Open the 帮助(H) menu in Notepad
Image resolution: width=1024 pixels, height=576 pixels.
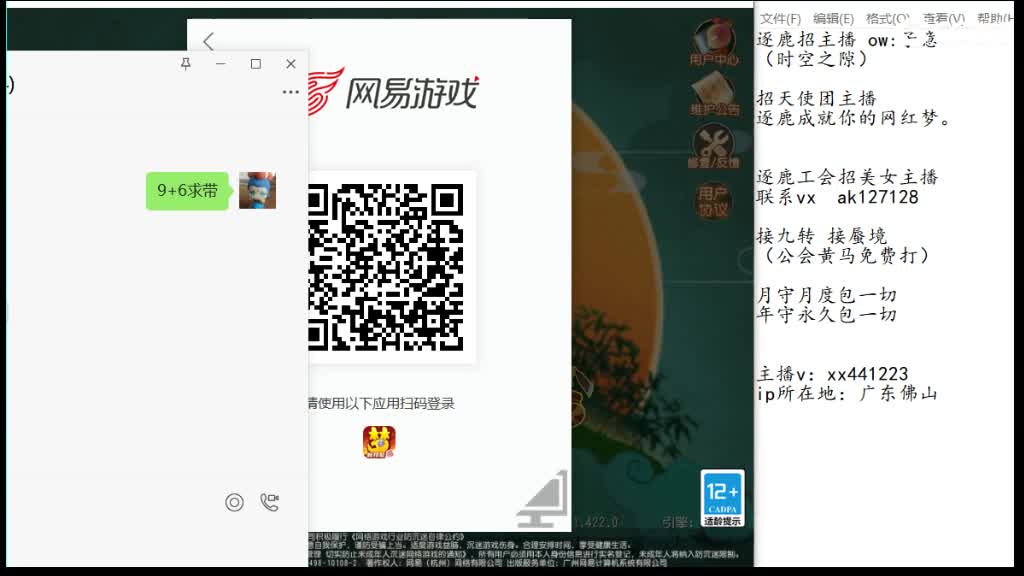(x=995, y=18)
